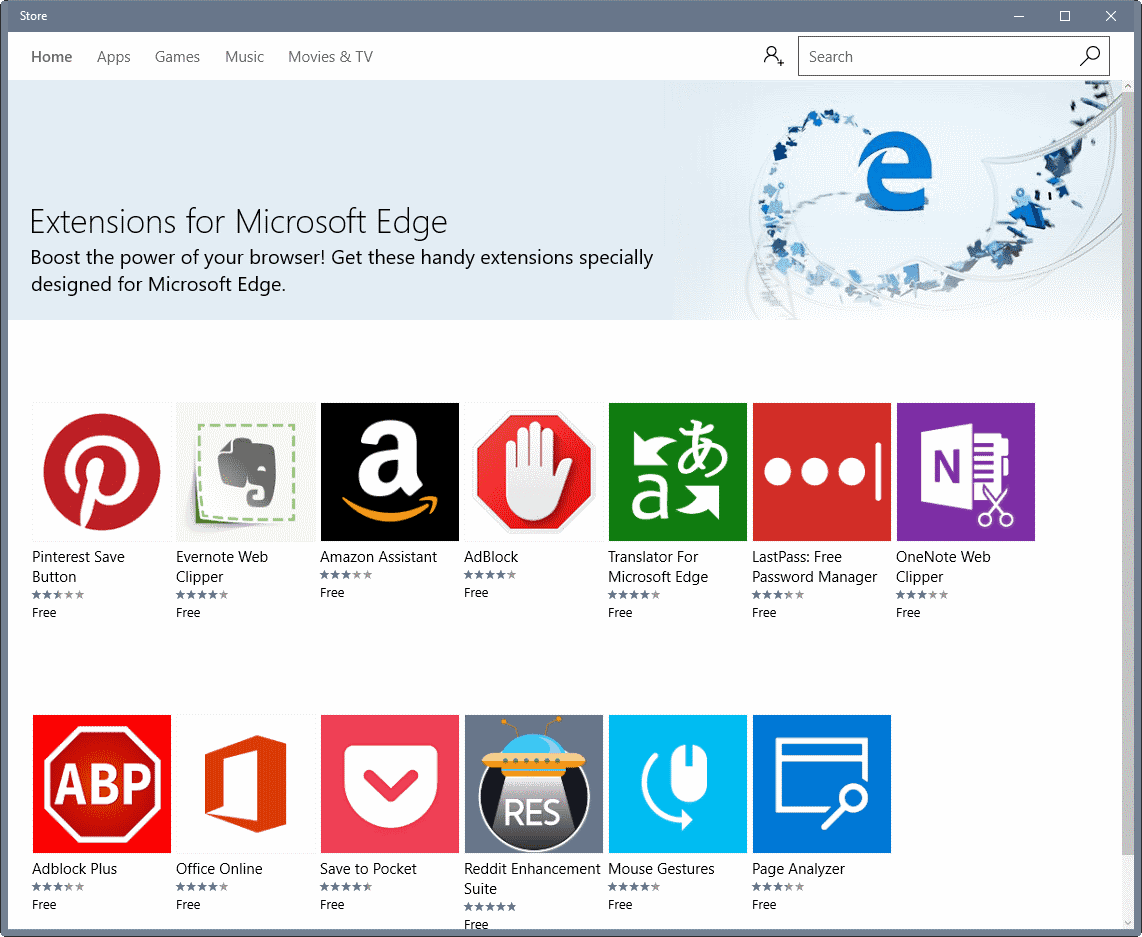The image size is (1142, 937).
Task: Open the Save to Pocket icon
Action: [x=390, y=783]
